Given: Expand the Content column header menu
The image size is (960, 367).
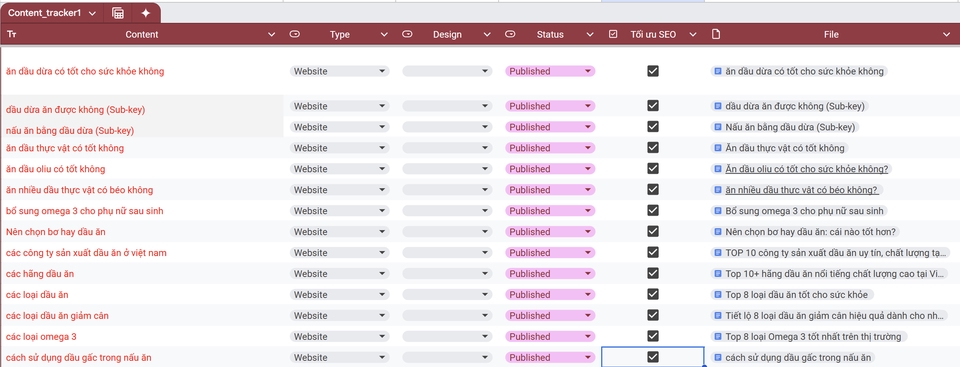Looking at the screenshot, I should coord(272,35).
